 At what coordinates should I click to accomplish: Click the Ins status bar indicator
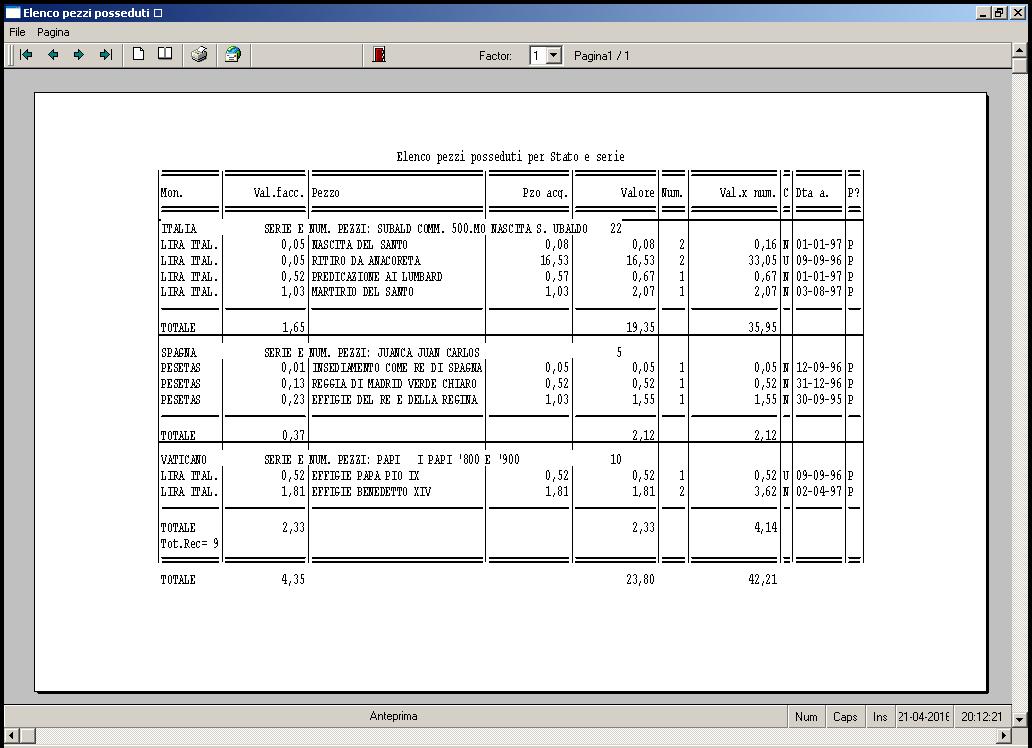(880, 716)
